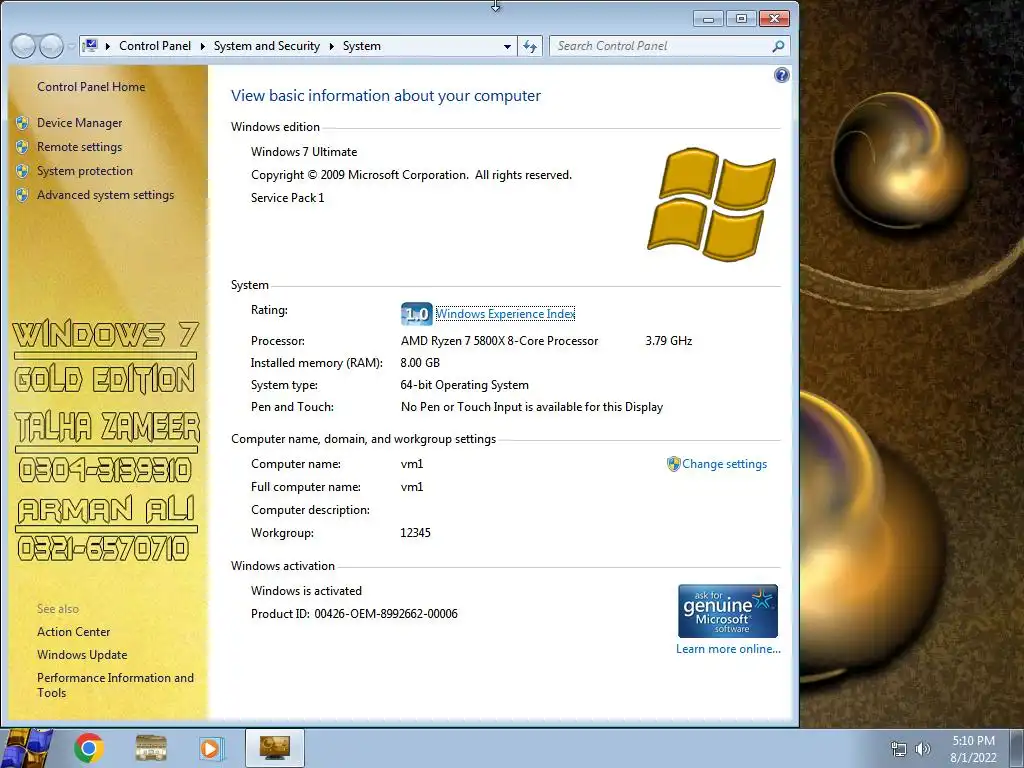This screenshot has width=1024, height=768.
Task: Click shield icon next to Change settings
Action: point(673,464)
